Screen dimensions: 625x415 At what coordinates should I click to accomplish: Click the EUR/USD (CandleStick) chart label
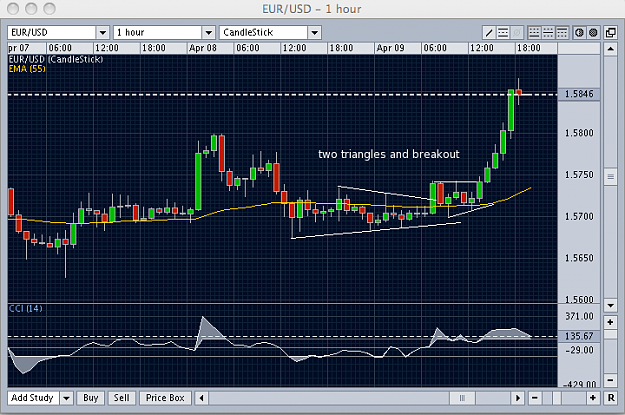pyautogui.click(x=56, y=59)
